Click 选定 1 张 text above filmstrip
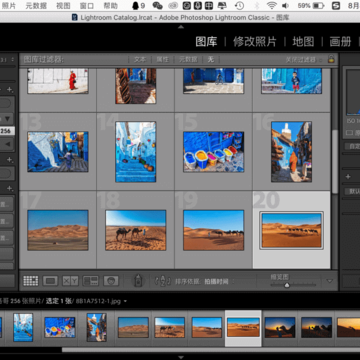This screenshot has width=360, height=360. pyautogui.click(x=59, y=301)
